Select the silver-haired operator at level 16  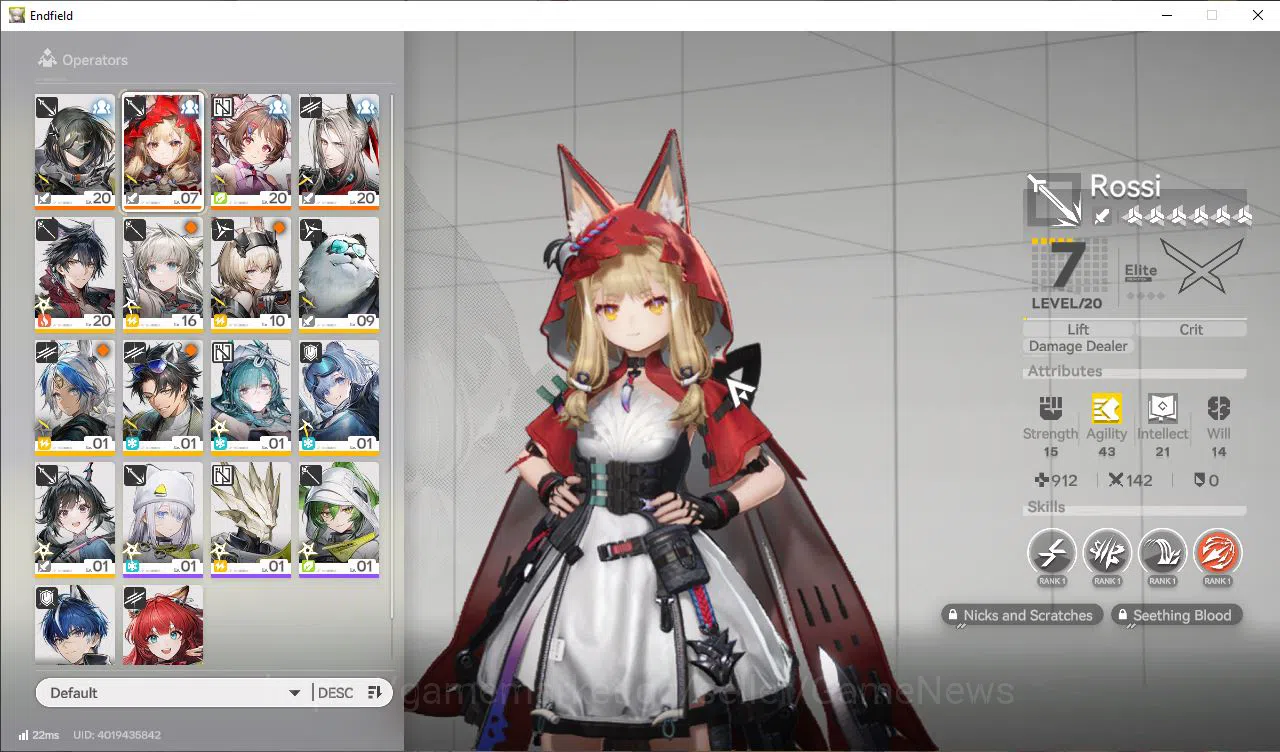click(x=163, y=275)
